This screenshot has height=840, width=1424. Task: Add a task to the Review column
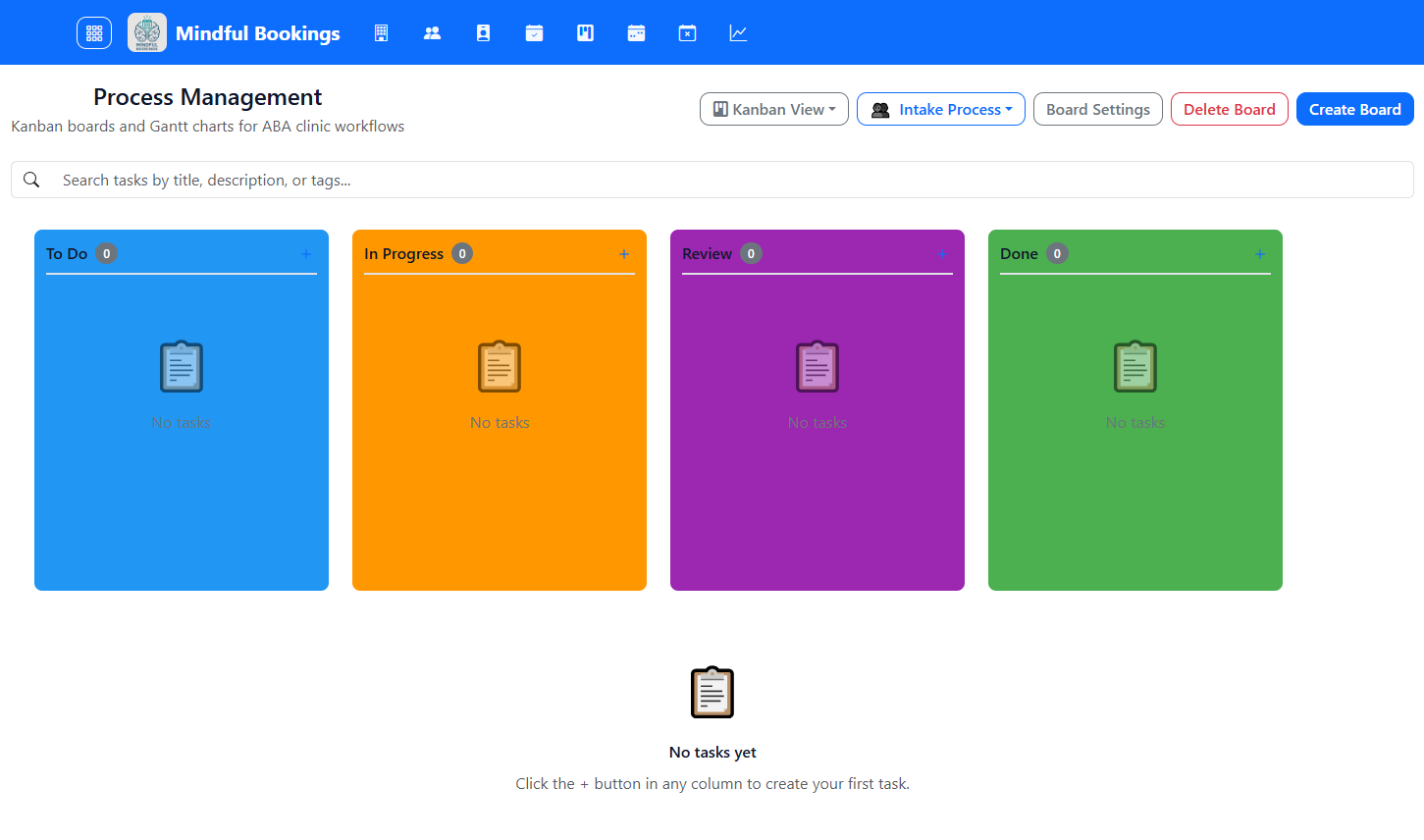click(x=941, y=253)
